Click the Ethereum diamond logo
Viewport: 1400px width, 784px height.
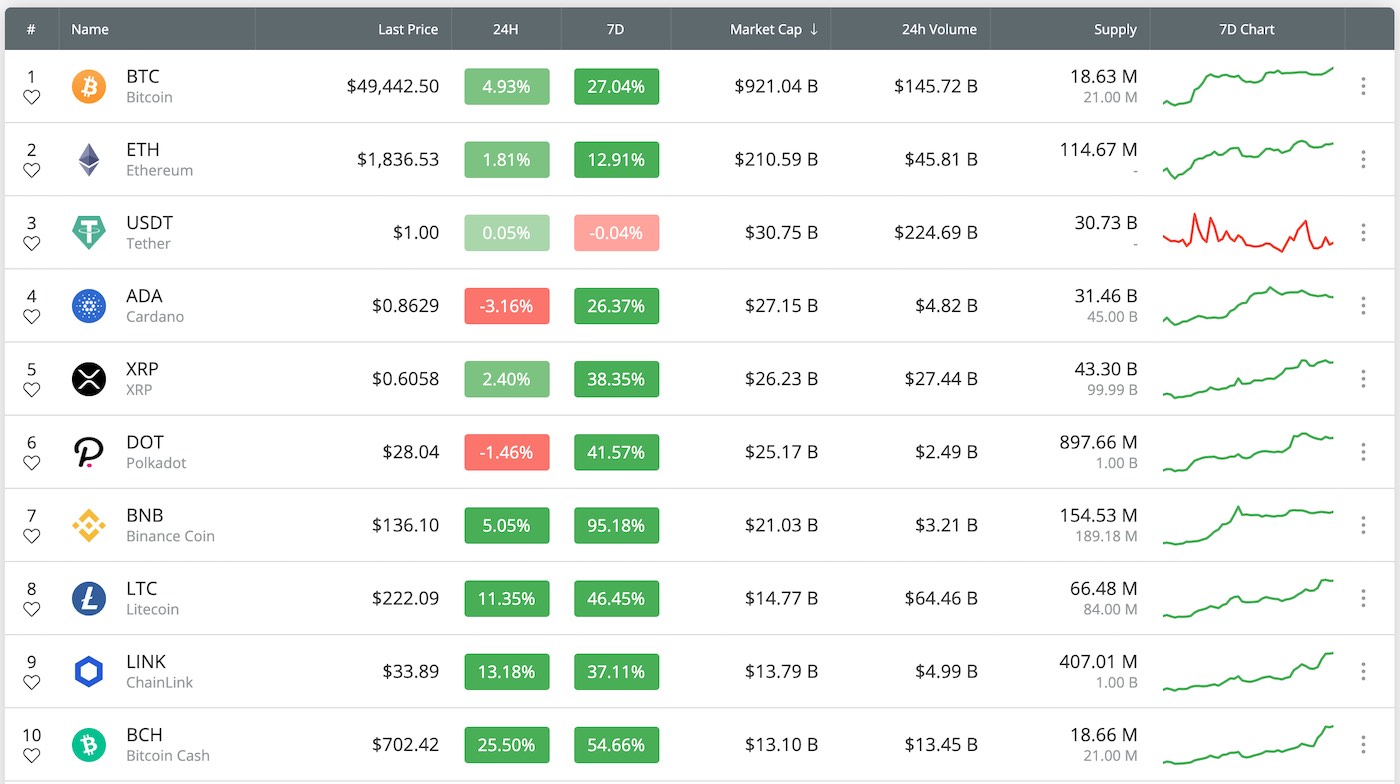[x=89, y=160]
